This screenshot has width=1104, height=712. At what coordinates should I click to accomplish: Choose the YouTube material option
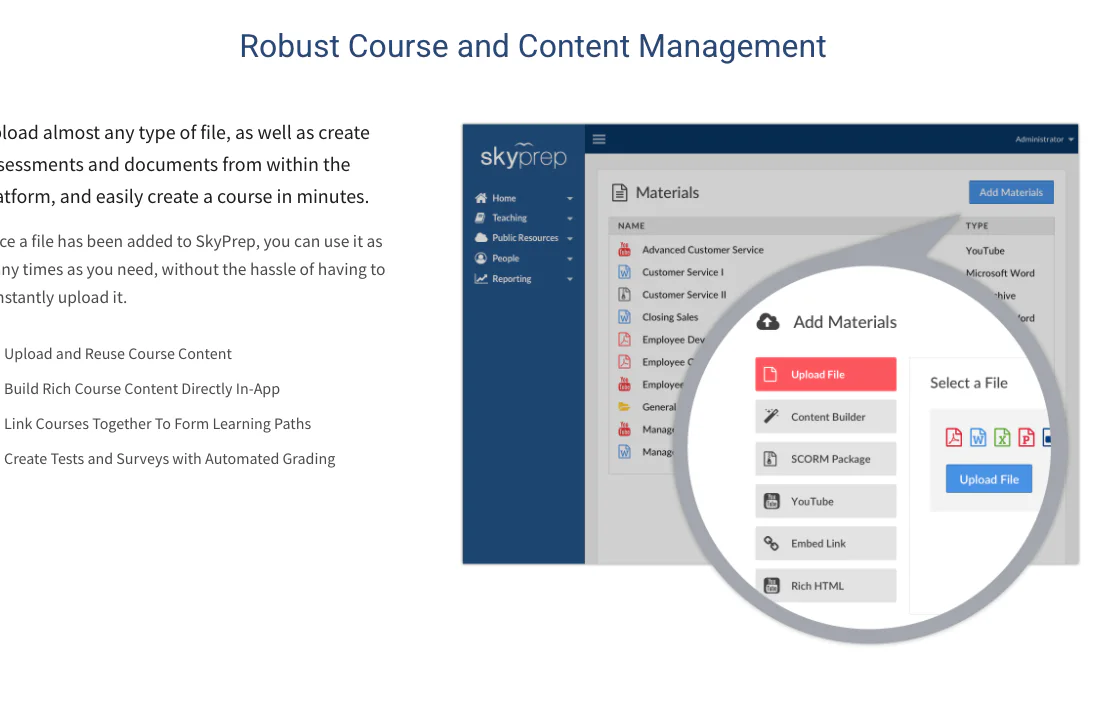point(826,501)
